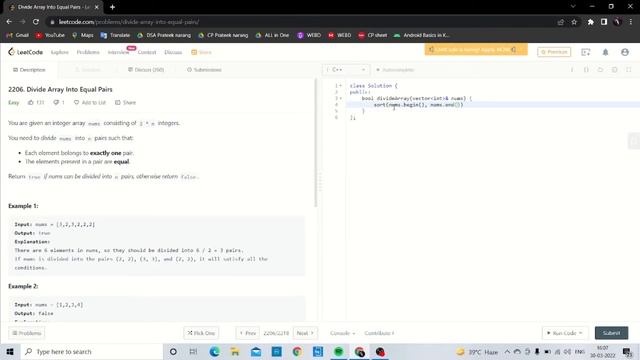Viewport: 640px width, 360px height.
Task: Select the problem title text
Action: (x=60, y=89)
